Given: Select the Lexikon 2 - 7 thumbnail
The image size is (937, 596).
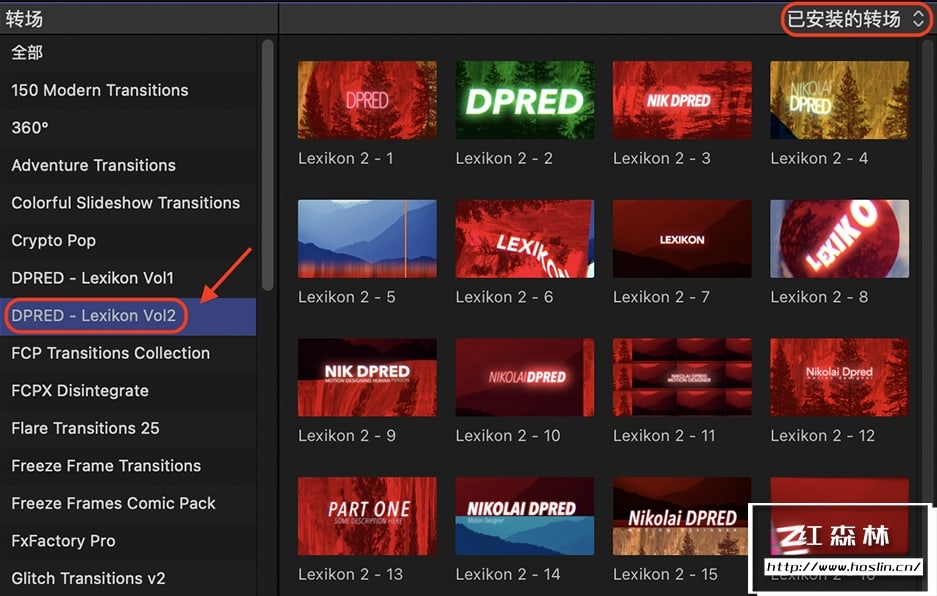Looking at the screenshot, I should pyautogui.click(x=682, y=239).
